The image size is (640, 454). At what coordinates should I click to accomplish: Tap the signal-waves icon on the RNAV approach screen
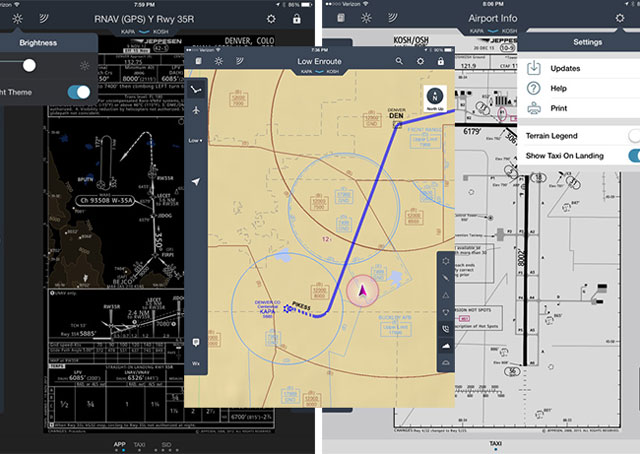click(43, 18)
